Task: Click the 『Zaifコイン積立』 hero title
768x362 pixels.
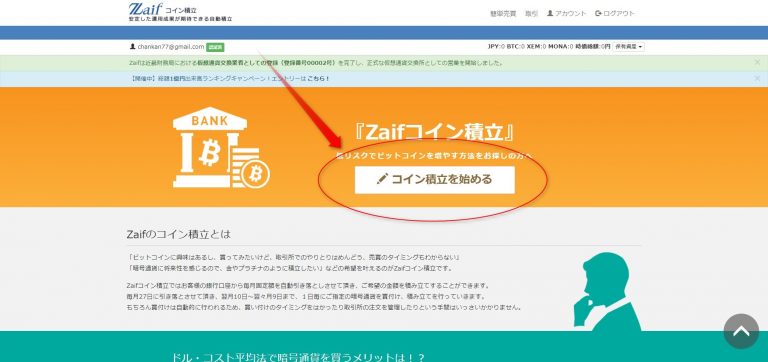Action: [x=434, y=132]
